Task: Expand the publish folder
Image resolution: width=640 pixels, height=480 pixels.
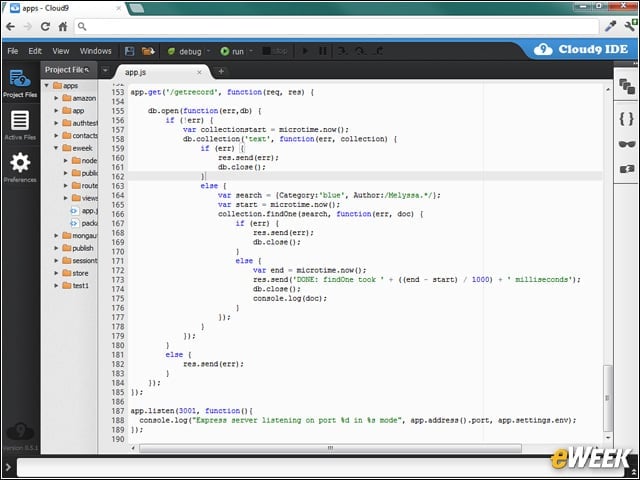Action: (x=56, y=248)
